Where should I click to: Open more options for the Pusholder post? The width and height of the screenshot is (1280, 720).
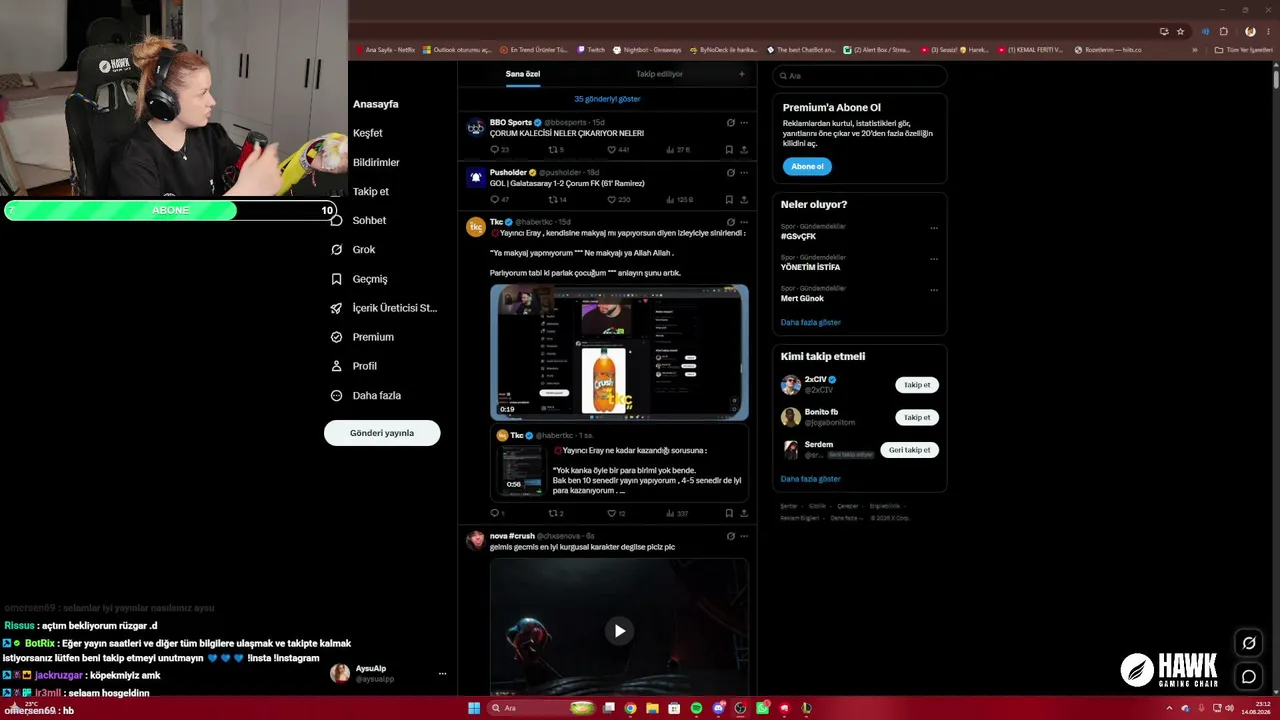[x=743, y=173]
